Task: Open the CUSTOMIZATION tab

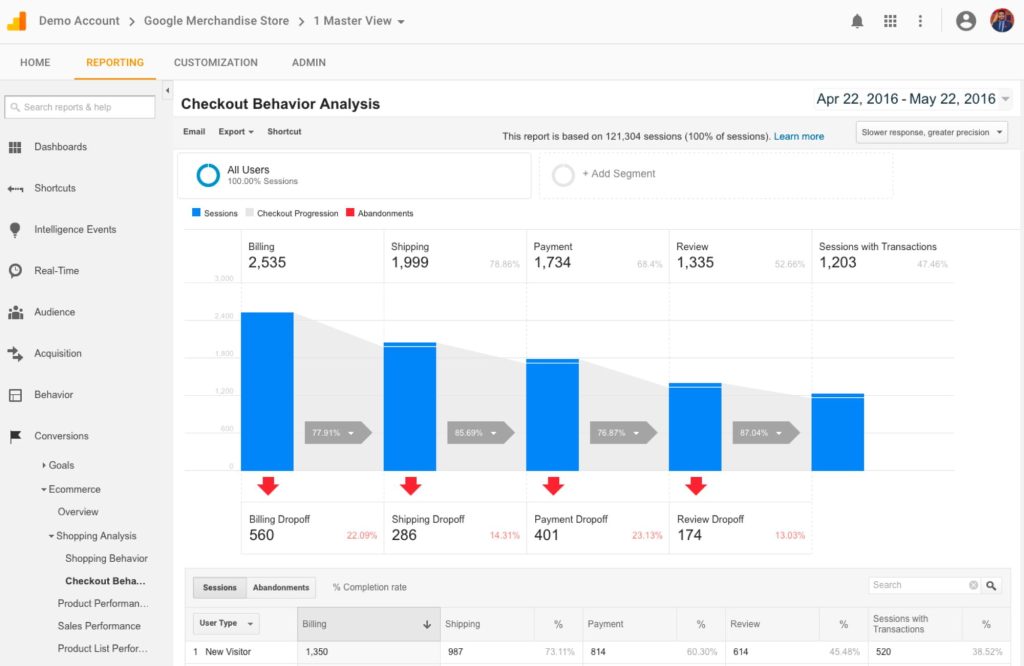Action: (215, 62)
